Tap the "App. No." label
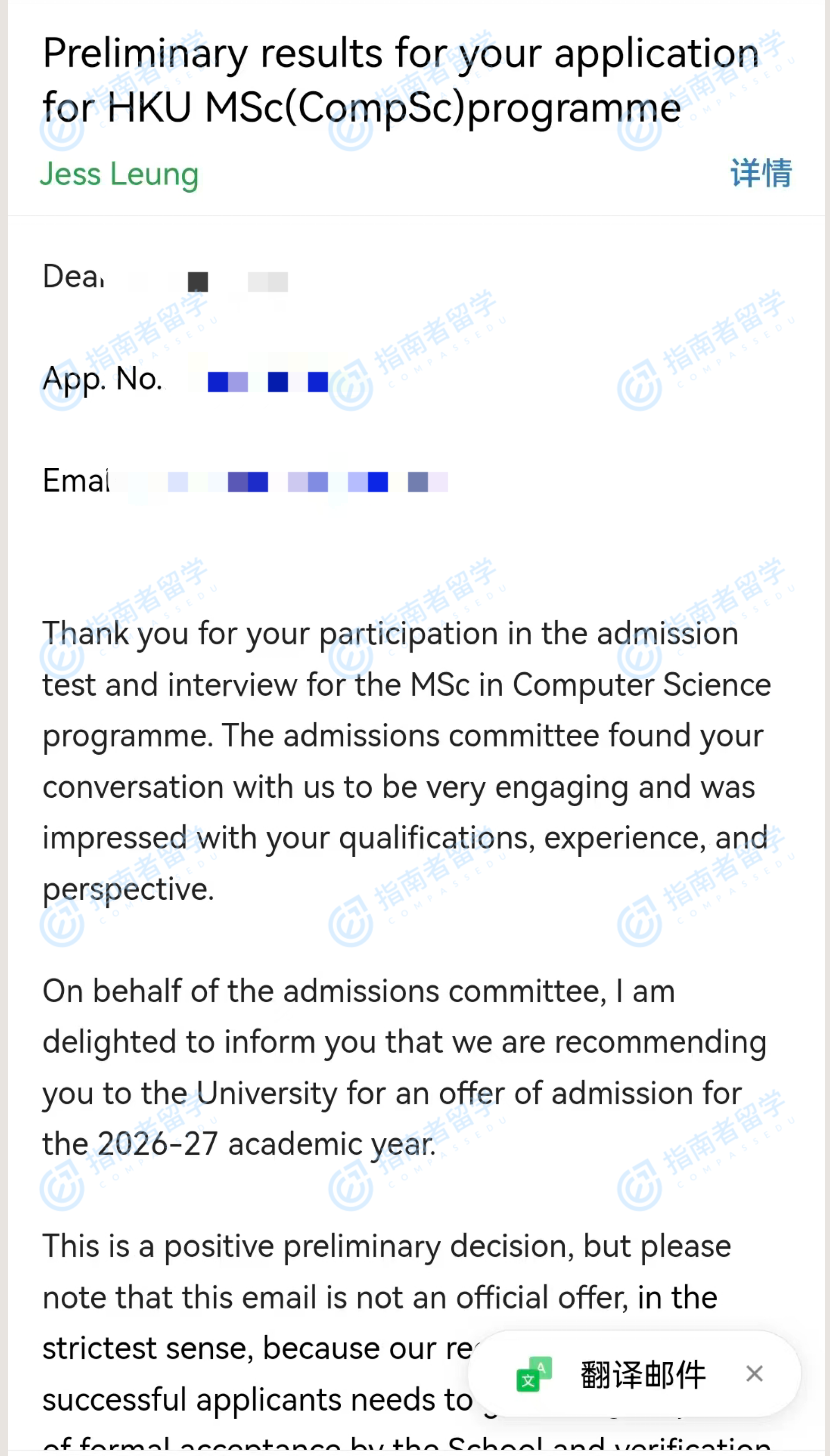830x1456 pixels. pyautogui.click(x=102, y=378)
